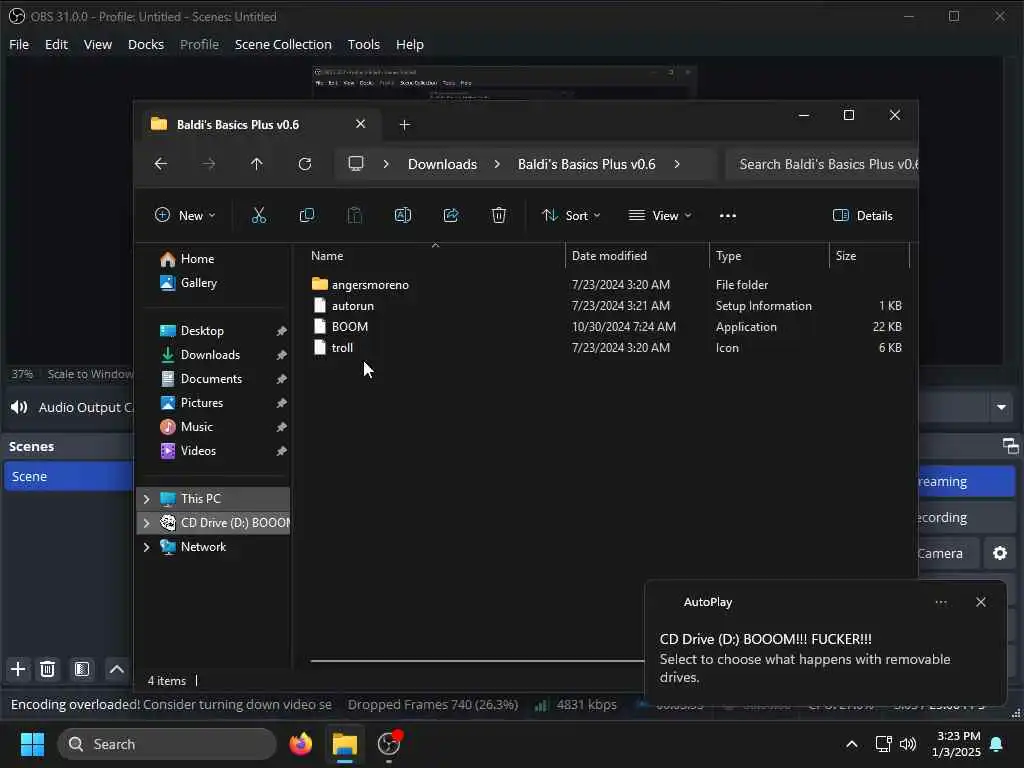Add a new Explorer tab with plus
The width and height of the screenshot is (1024, 768).
(x=405, y=125)
